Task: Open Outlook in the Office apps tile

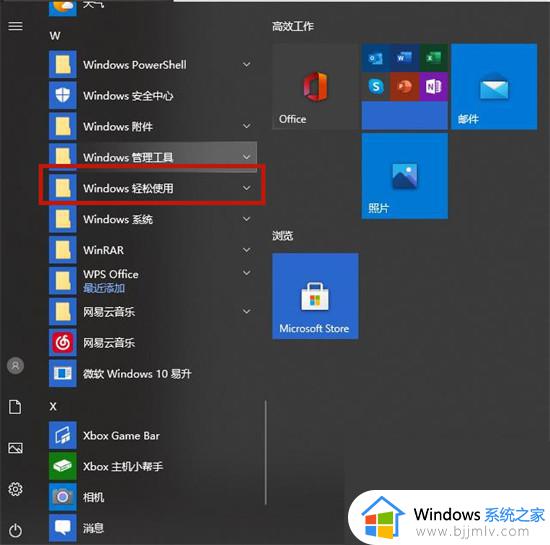Action: tap(376, 58)
